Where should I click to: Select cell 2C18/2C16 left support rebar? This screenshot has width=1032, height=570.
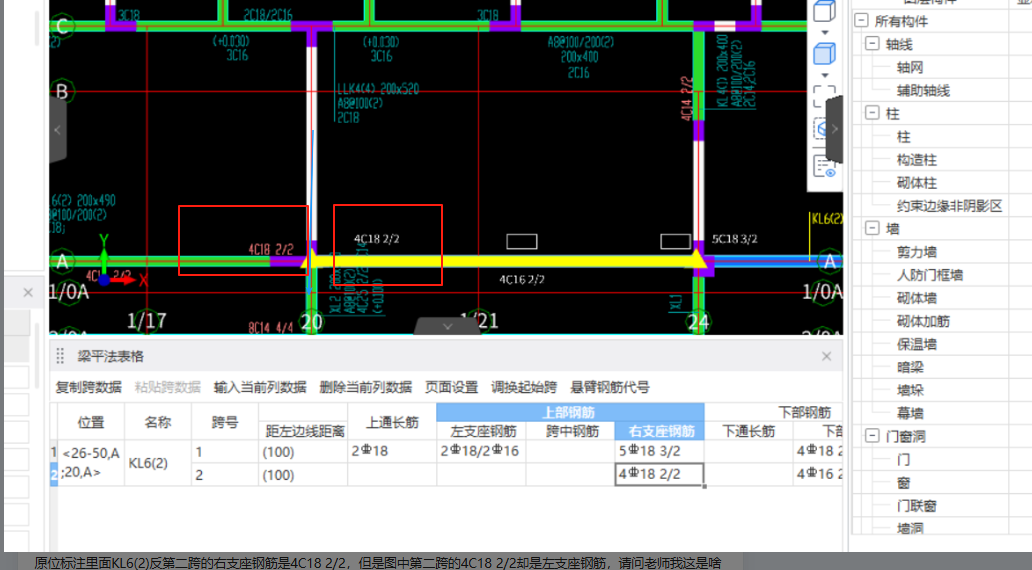(481, 452)
